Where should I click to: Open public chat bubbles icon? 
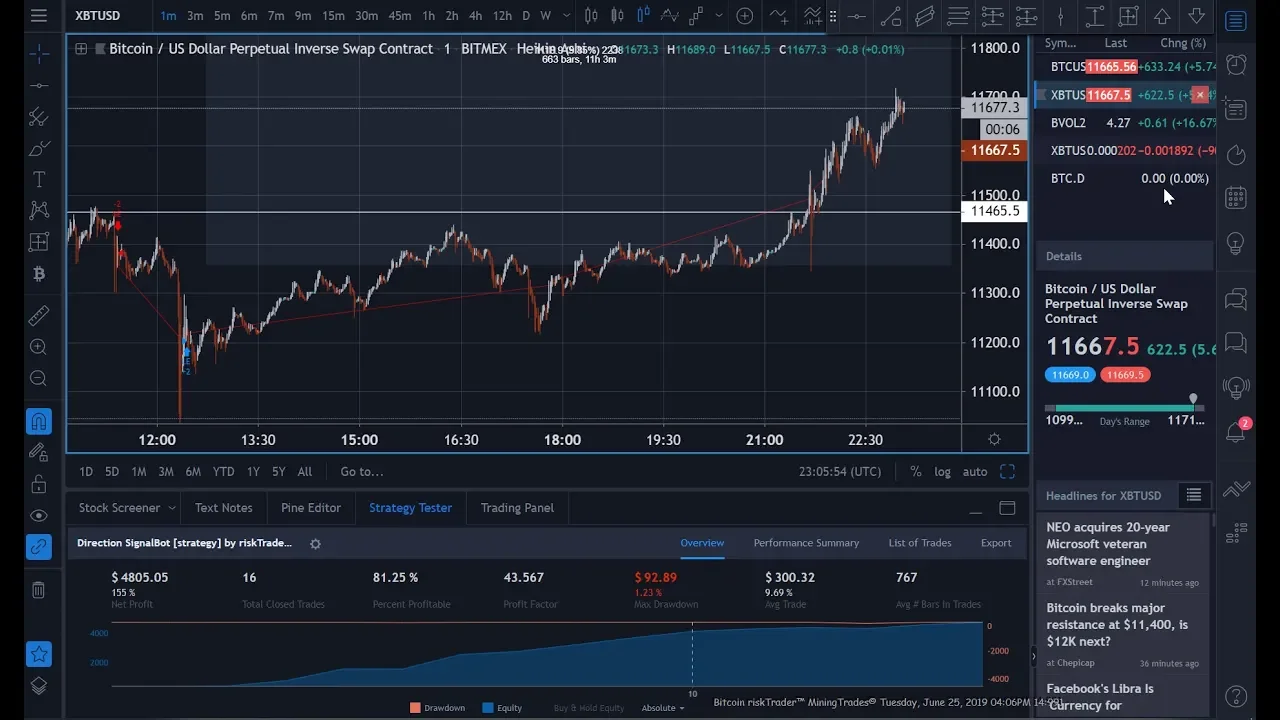pos(1236,298)
